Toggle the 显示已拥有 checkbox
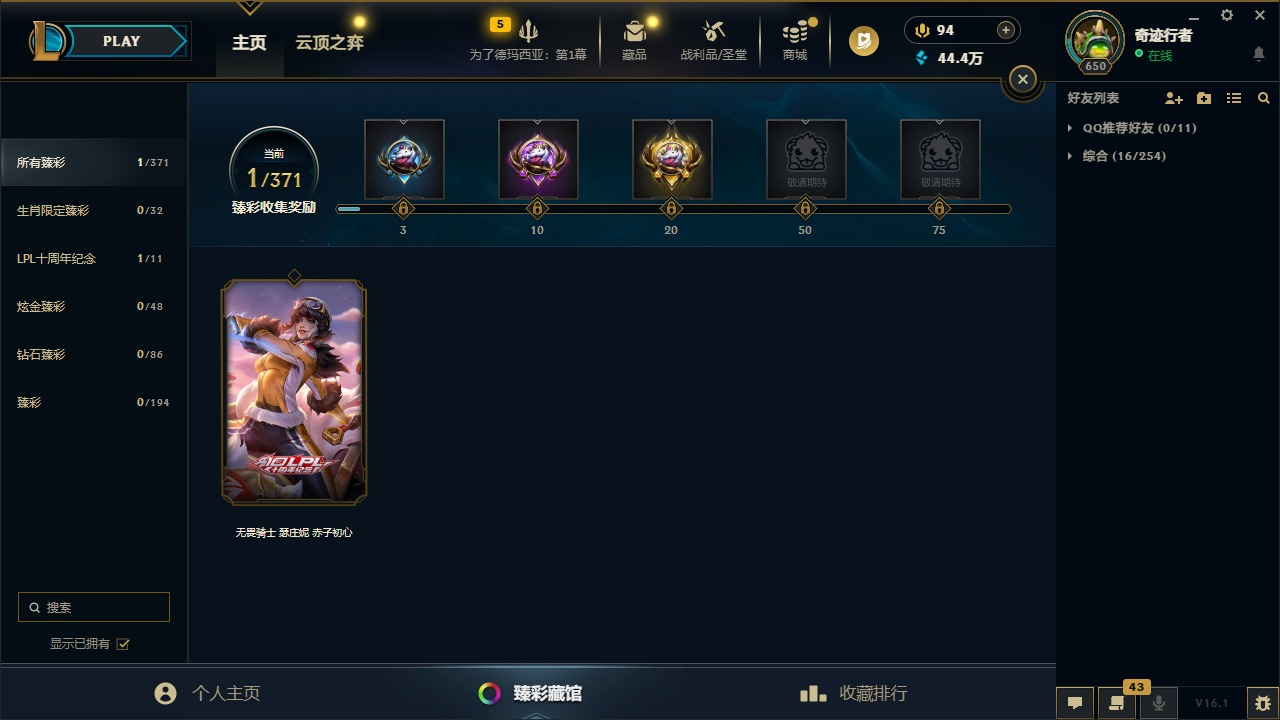1280x720 pixels. point(123,644)
